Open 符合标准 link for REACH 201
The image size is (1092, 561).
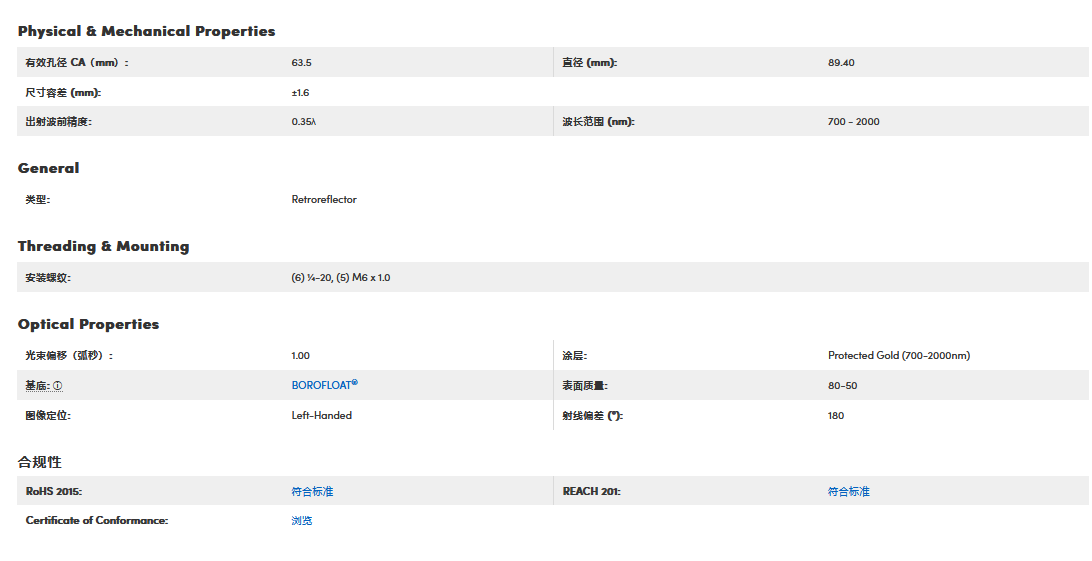point(848,491)
